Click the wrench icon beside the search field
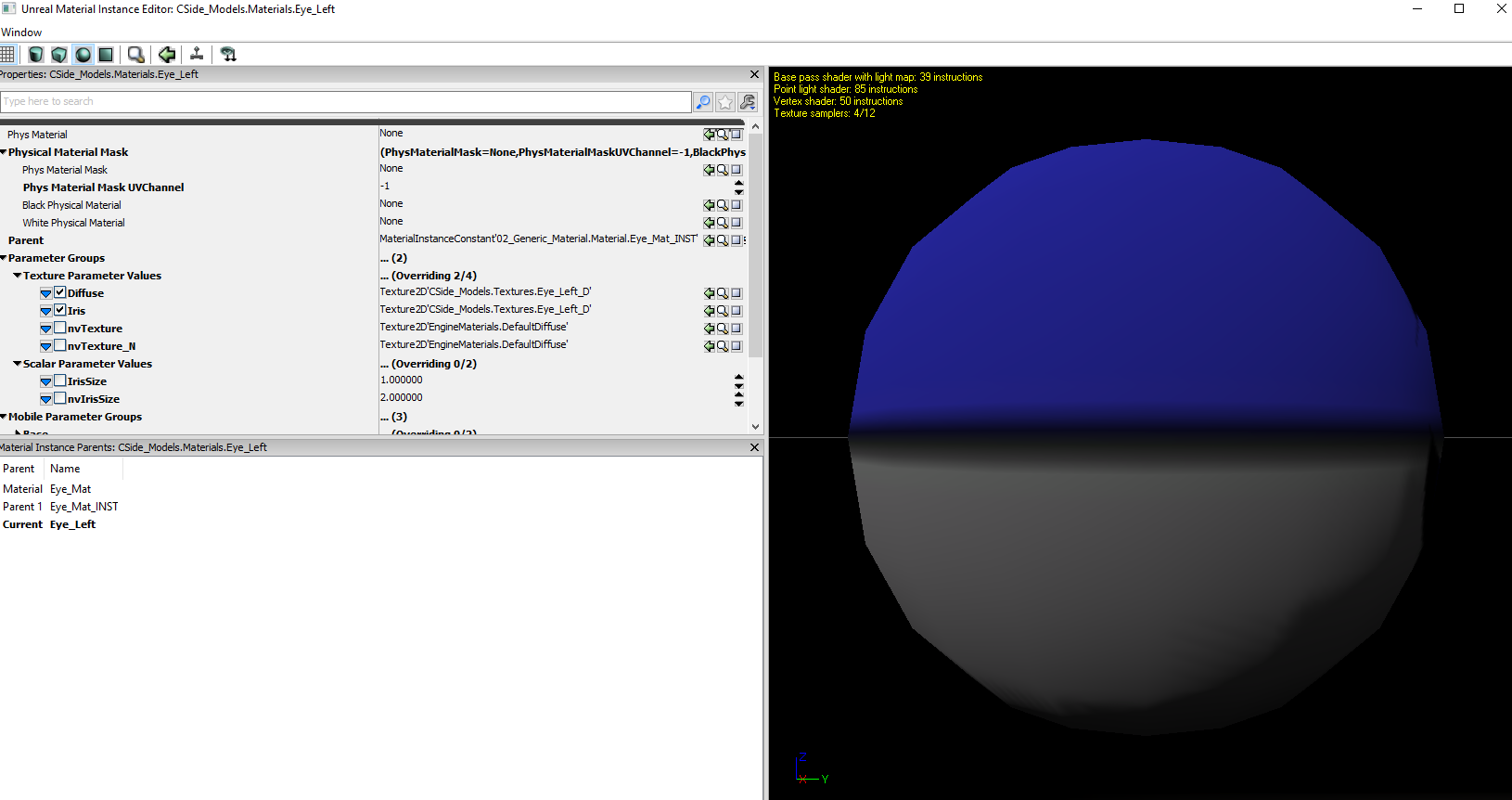Viewport: 1512px width, 800px height. [x=748, y=102]
